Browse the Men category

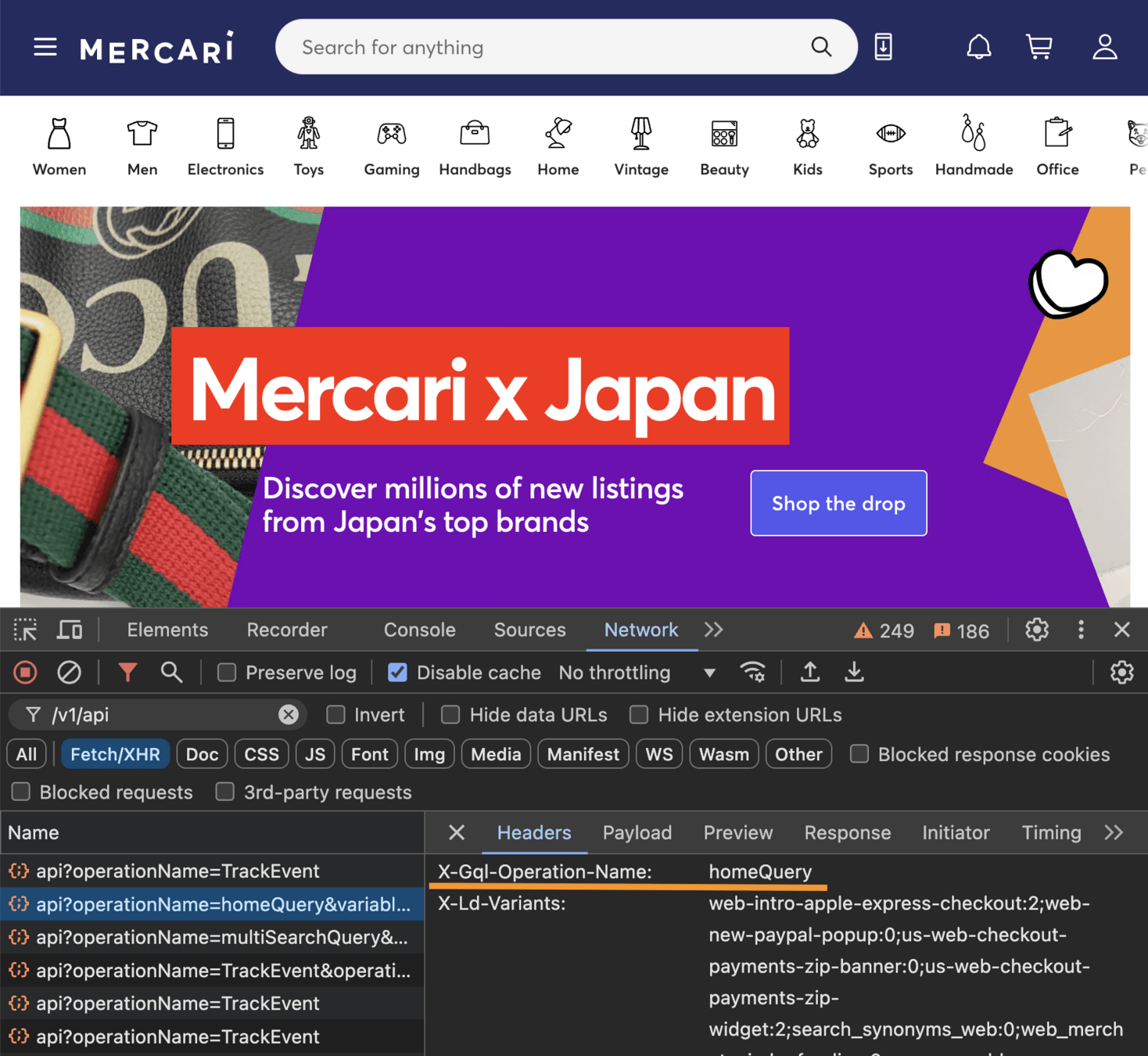142,147
